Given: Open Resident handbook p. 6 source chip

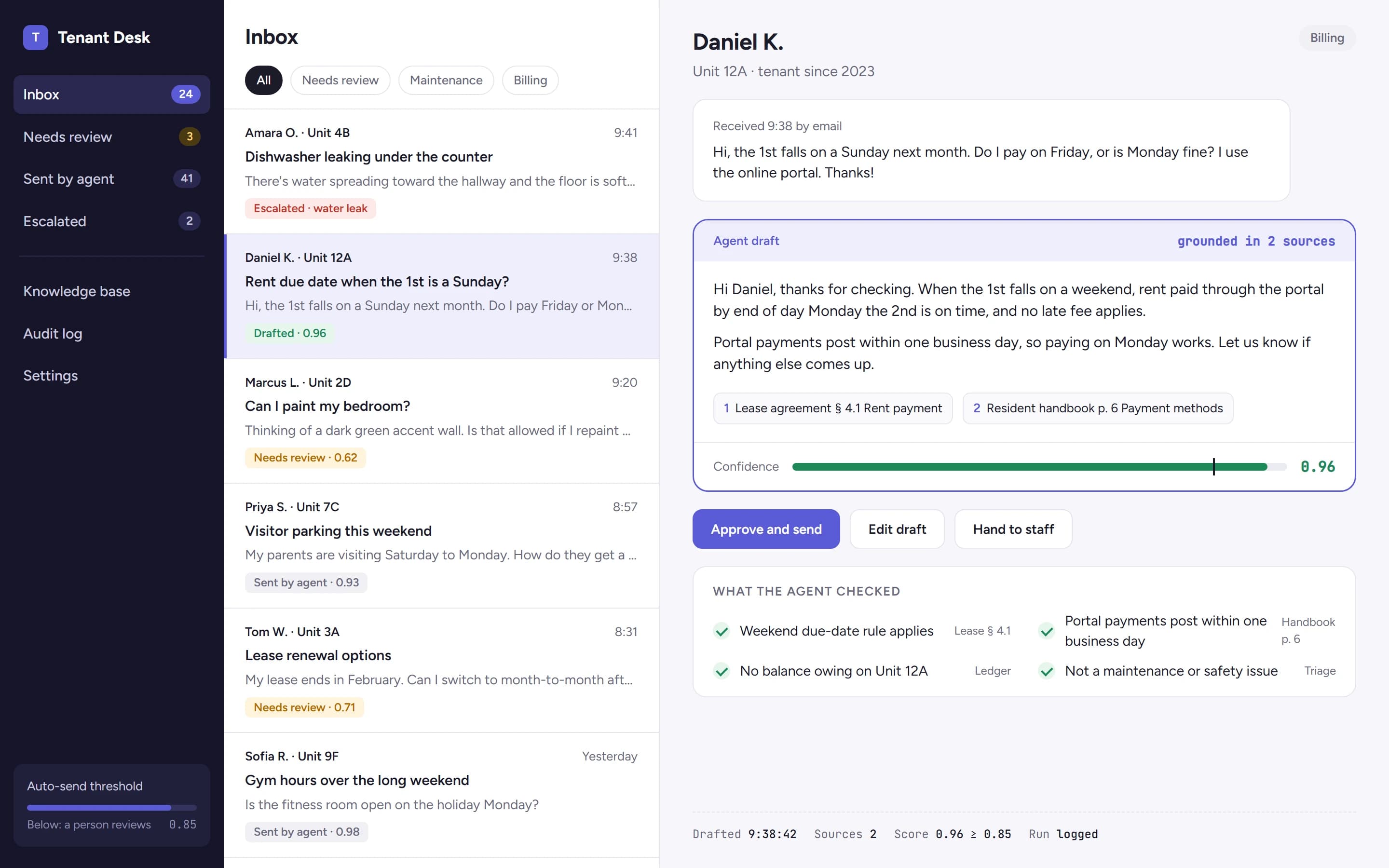Looking at the screenshot, I should click(1097, 408).
